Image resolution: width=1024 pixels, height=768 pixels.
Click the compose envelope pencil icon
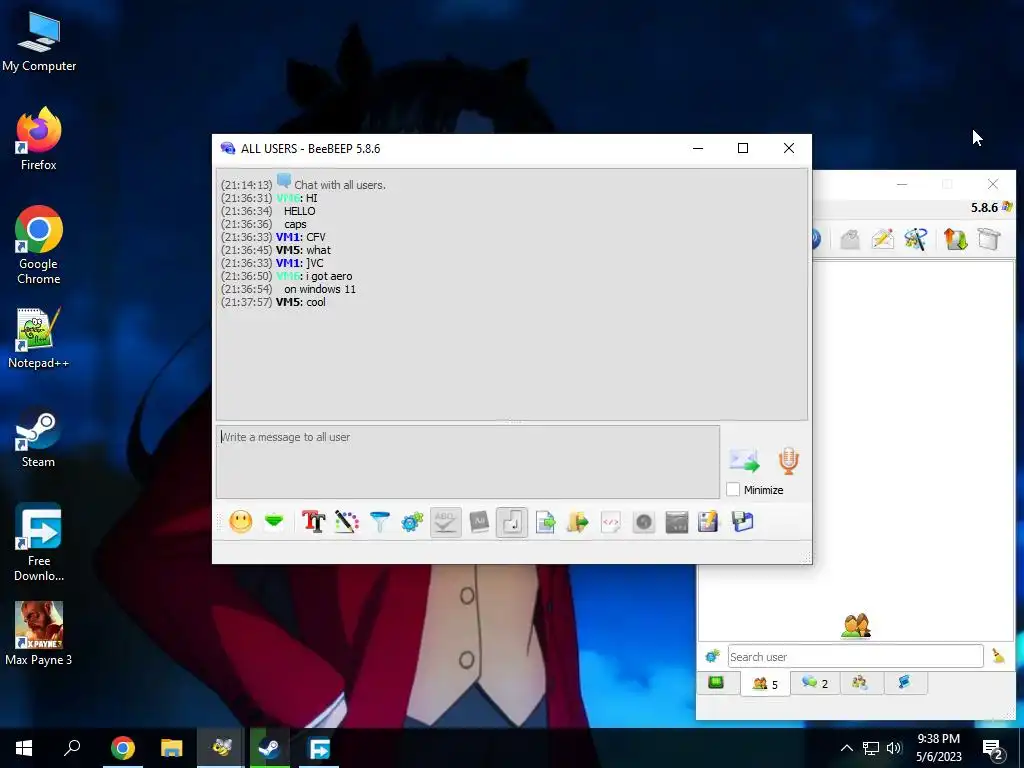pyautogui.click(x=882, y=239)
